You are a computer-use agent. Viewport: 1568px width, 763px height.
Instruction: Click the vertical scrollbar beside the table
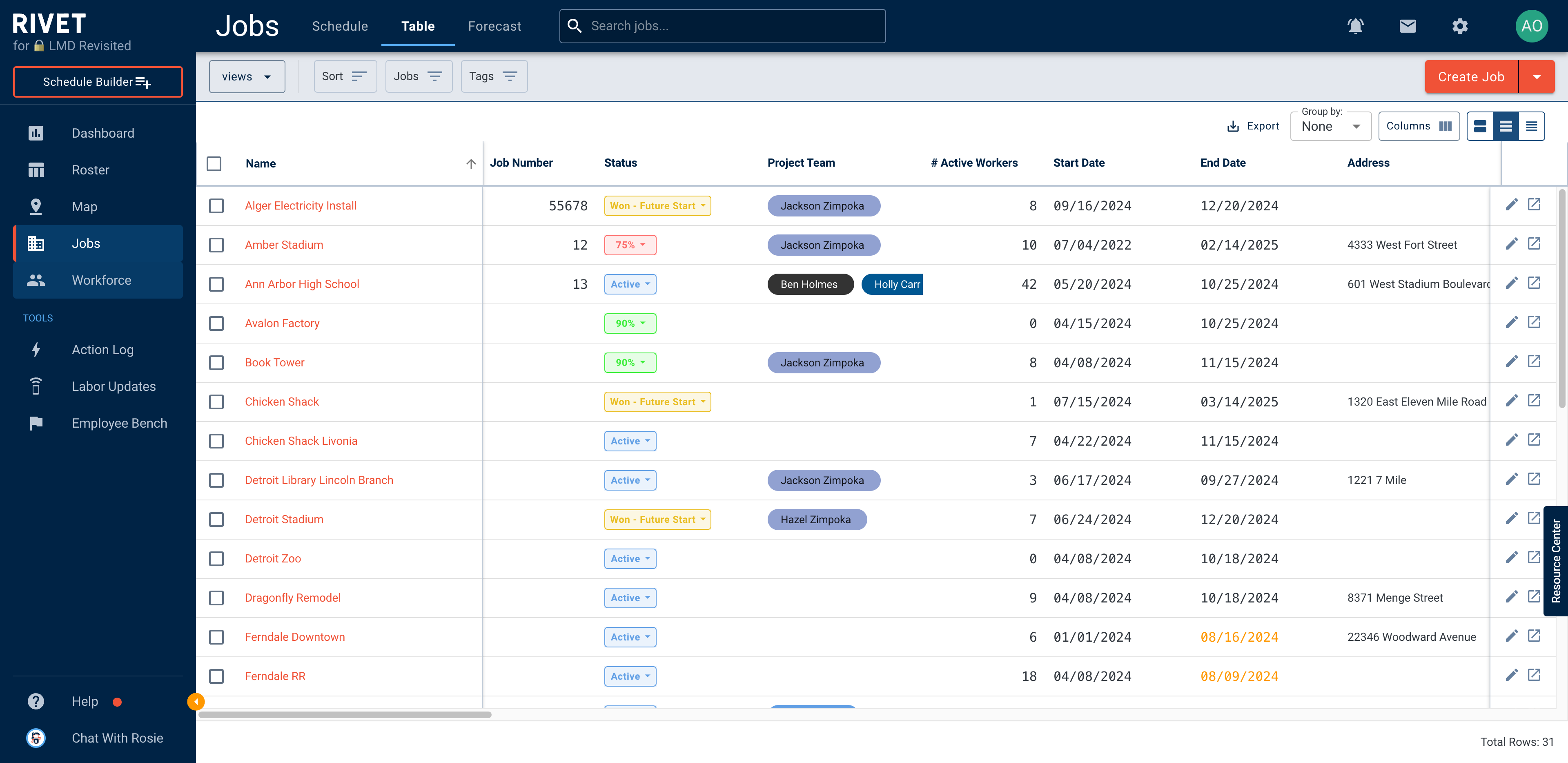coord(1561,299)
